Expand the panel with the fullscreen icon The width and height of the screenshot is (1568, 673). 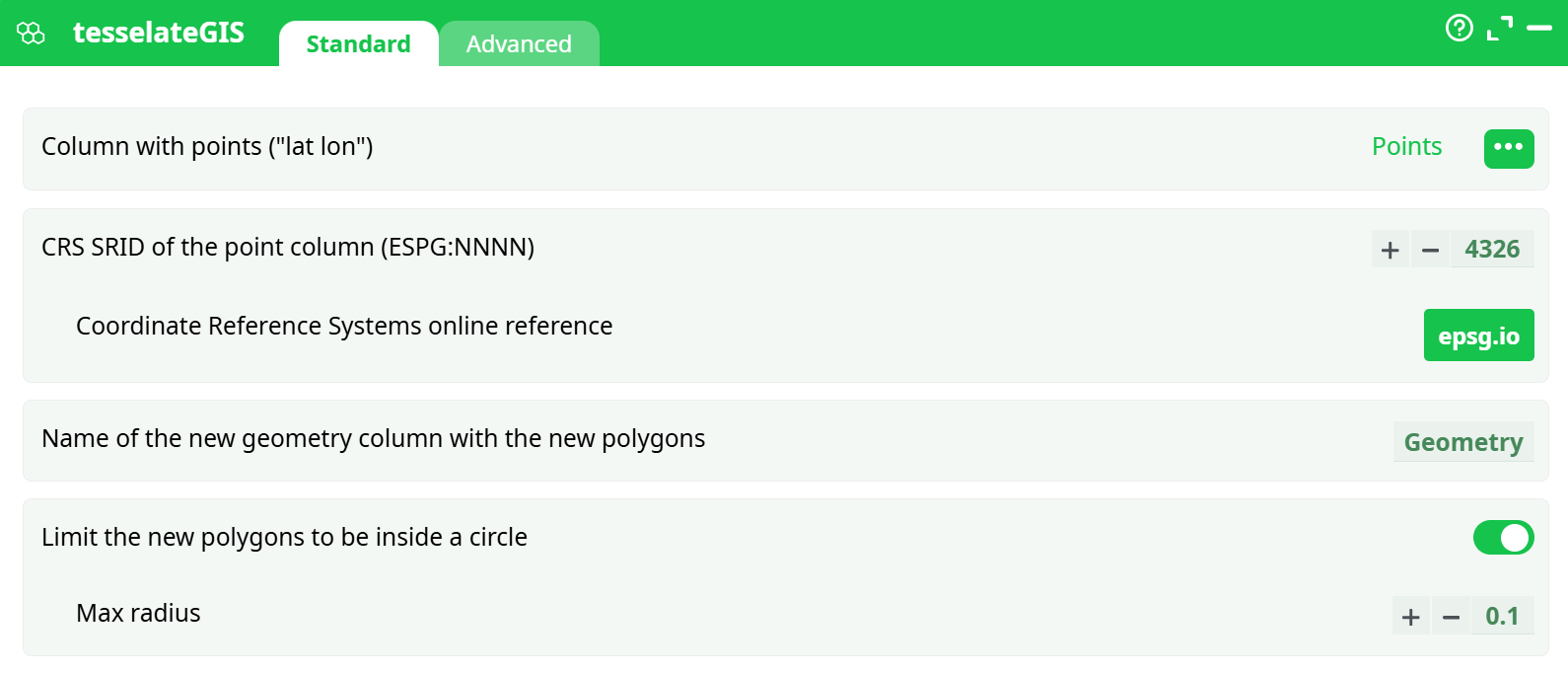pyautogui.click(x=1499, y=29)
